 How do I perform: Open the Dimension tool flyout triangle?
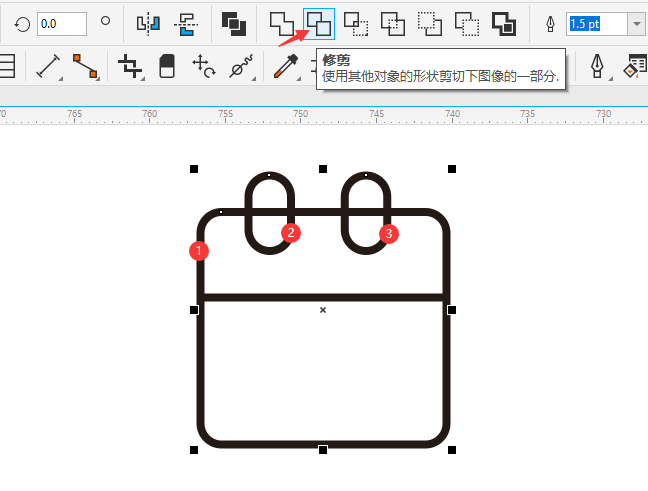click(x=61, y=79)
